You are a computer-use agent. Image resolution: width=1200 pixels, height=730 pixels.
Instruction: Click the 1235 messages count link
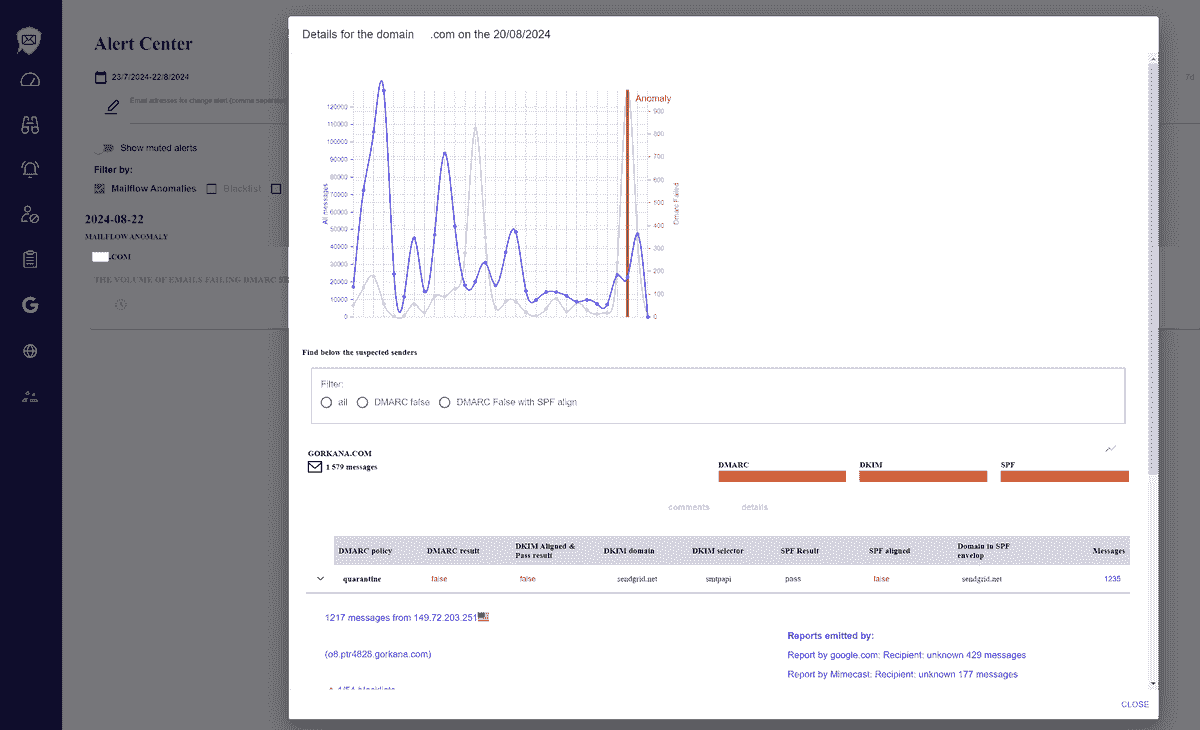(1112, 579)
